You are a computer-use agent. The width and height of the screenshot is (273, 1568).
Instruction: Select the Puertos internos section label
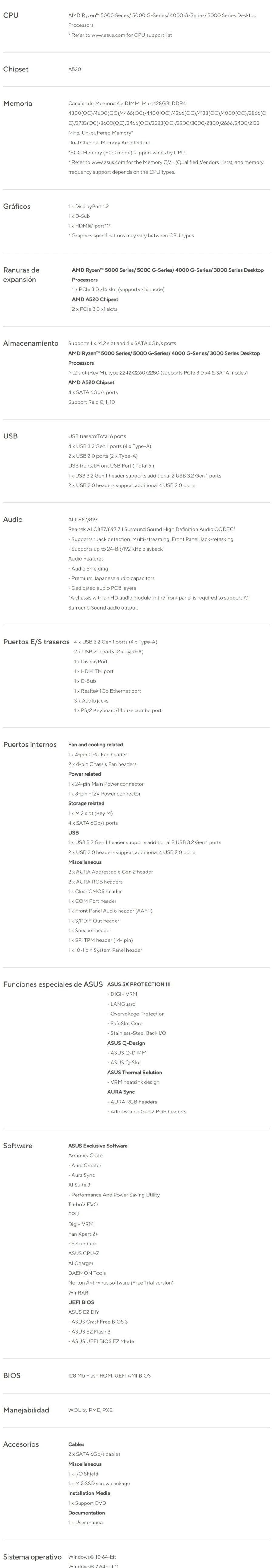click(x=30, y=744)
